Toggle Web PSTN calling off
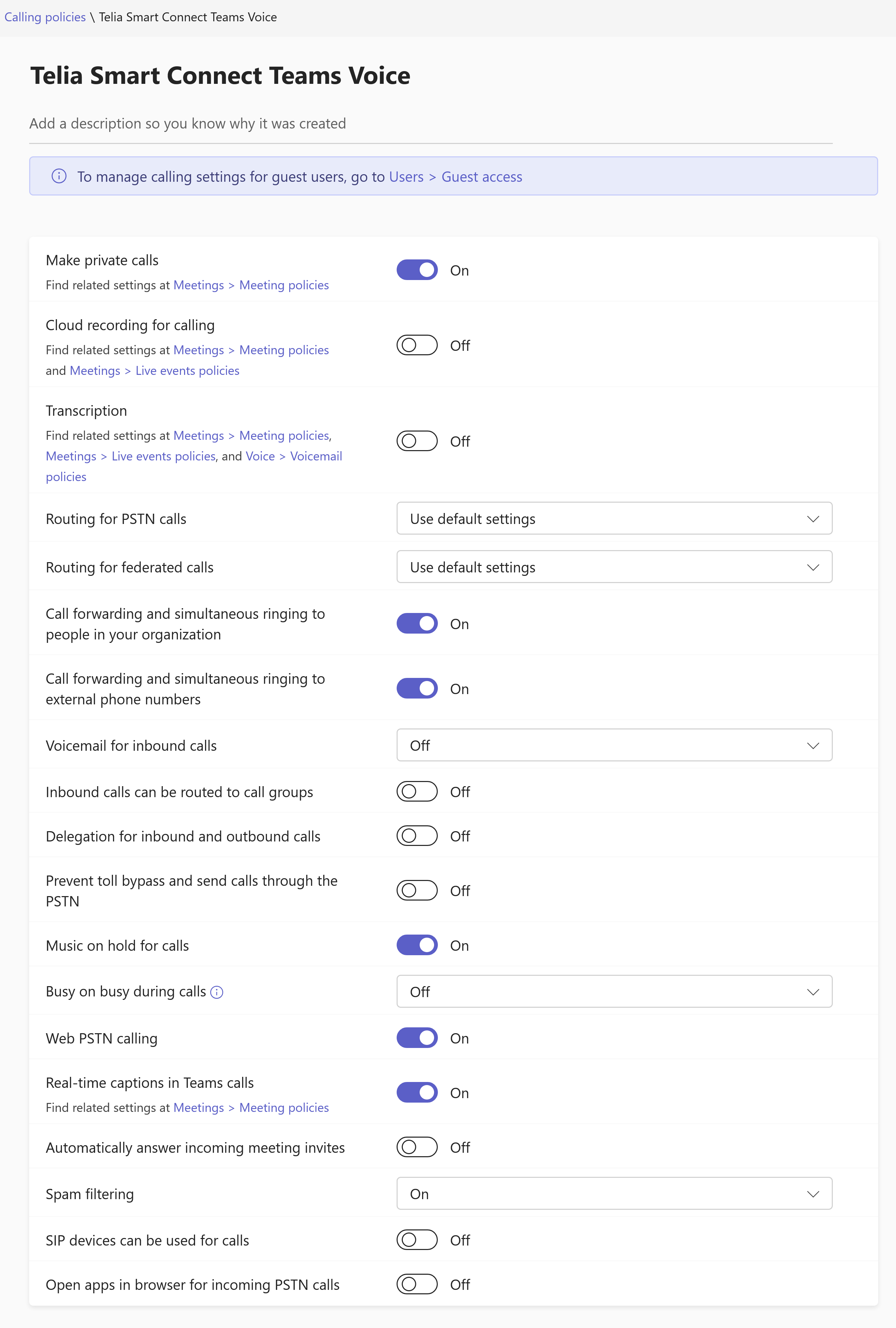 (x=417, y=1038)
